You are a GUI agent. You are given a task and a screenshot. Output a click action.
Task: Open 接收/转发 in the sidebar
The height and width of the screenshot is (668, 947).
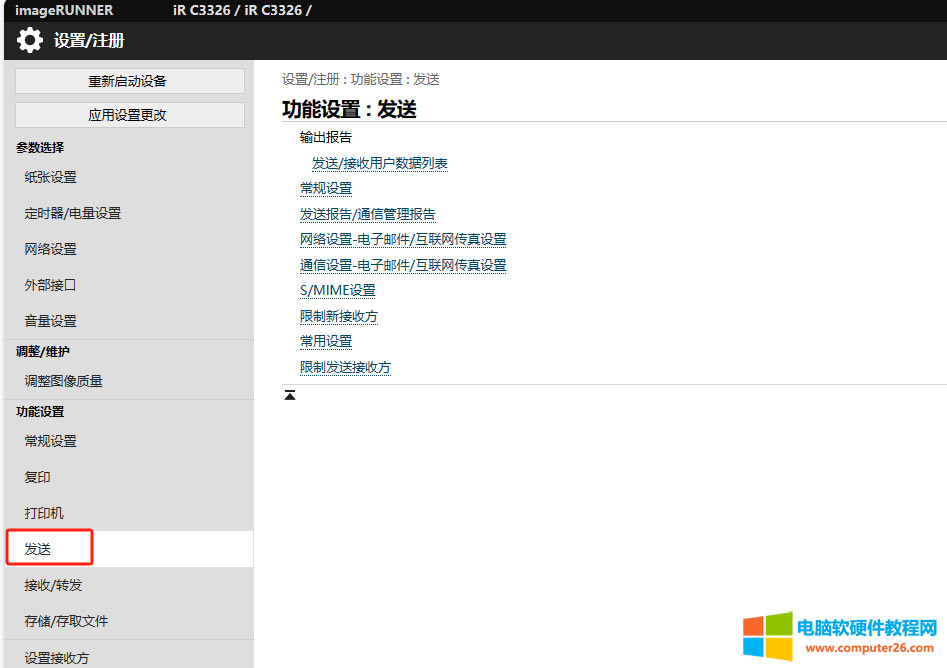tap(53, 585)
